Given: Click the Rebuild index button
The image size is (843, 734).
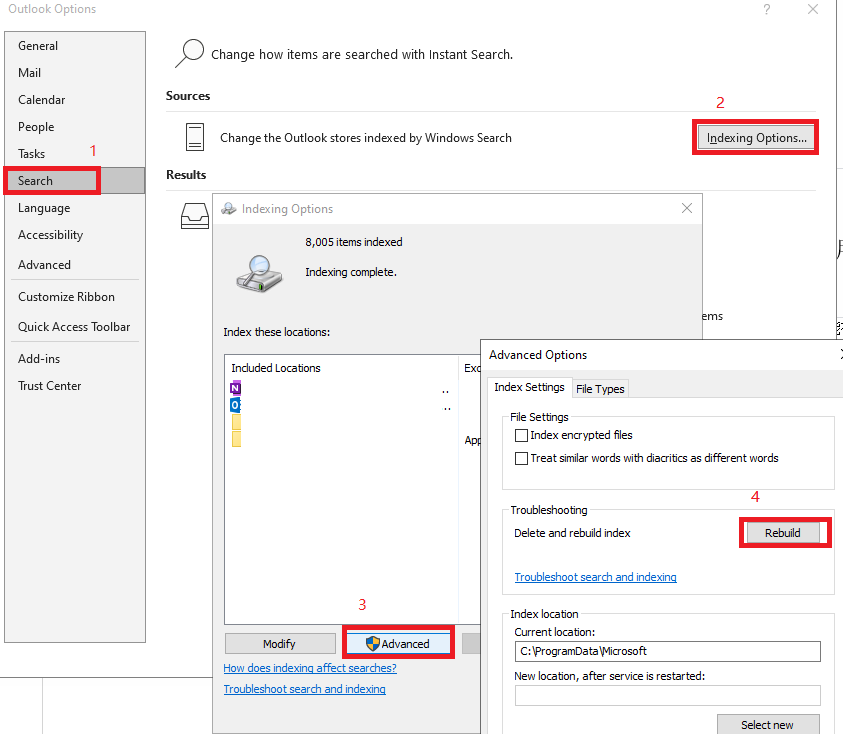Looking at the screenshot, I should pos(783,533).
